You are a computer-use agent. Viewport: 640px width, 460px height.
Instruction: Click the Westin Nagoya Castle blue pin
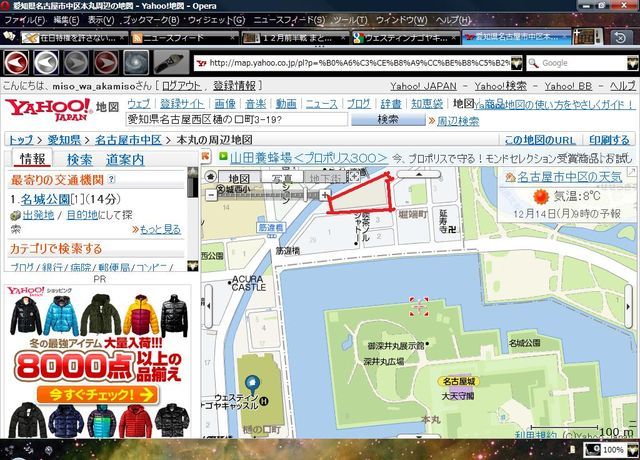254,383
